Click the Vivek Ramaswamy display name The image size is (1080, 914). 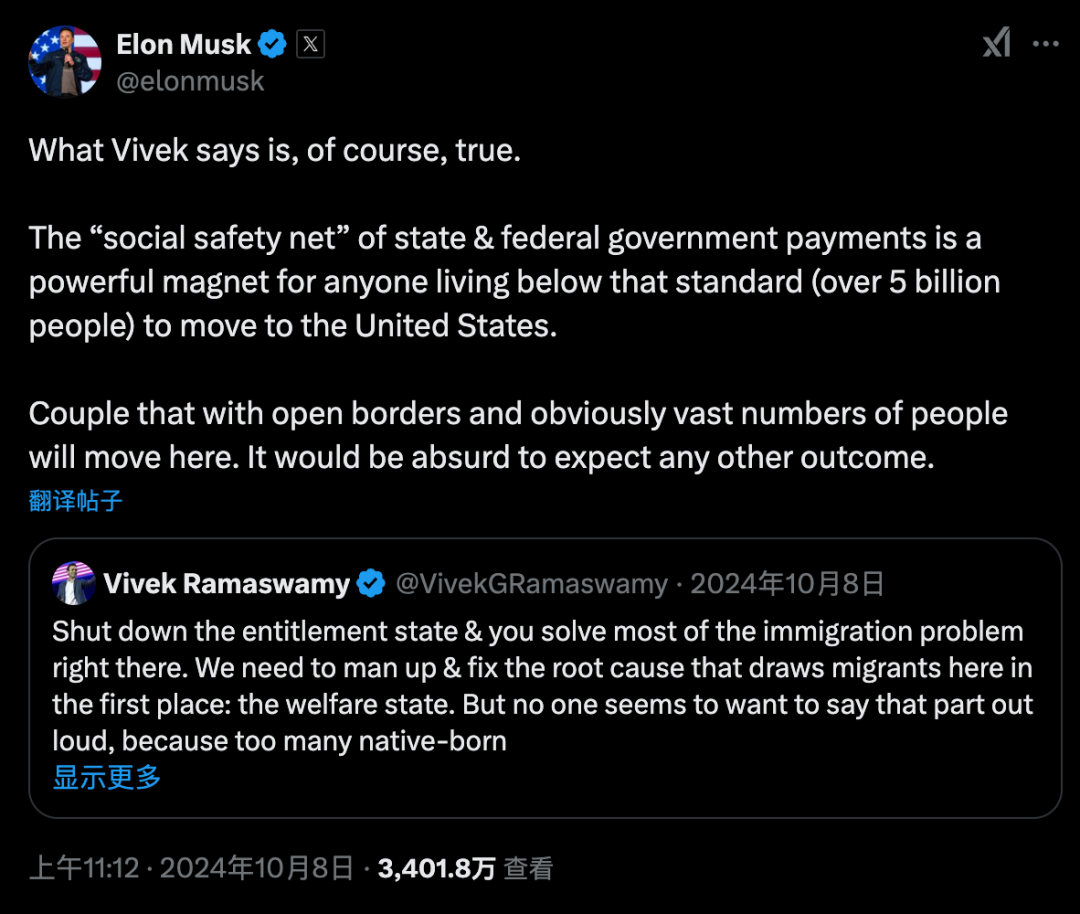(229, 583)
